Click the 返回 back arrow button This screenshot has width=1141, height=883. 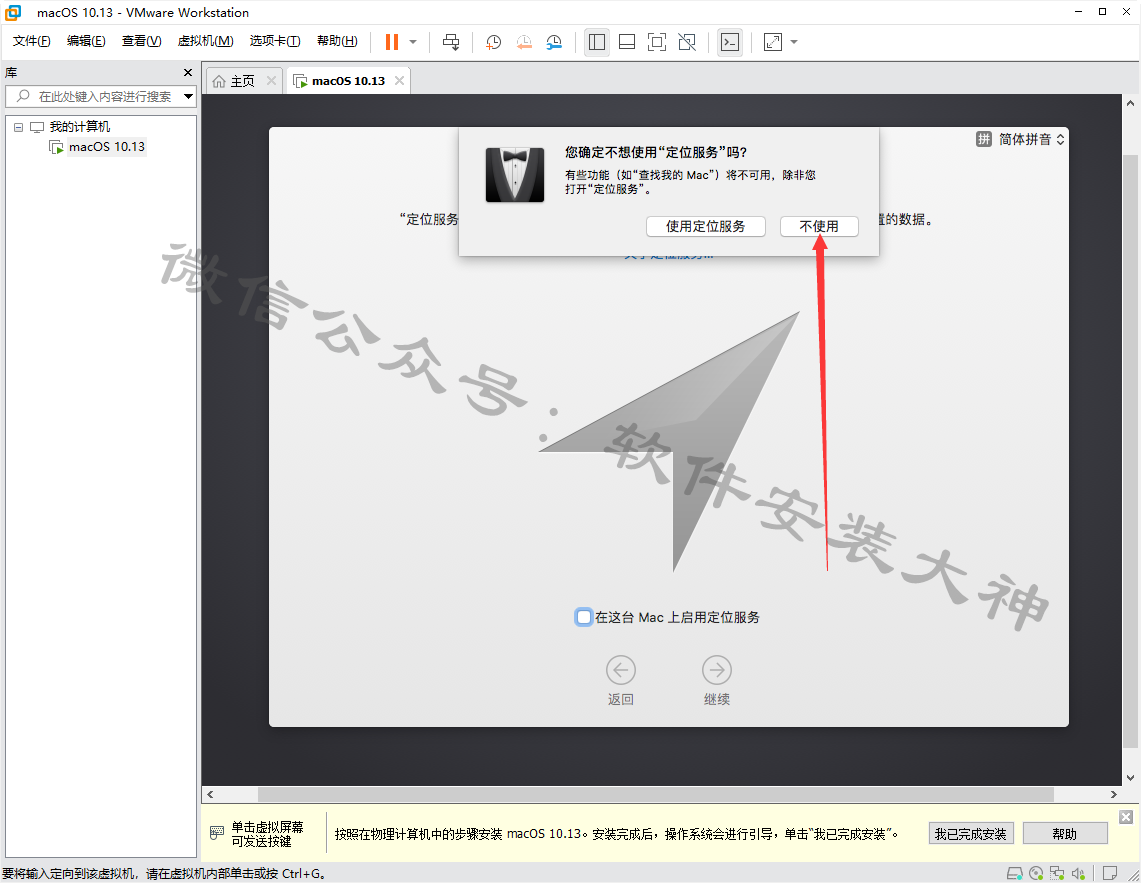coord(621,670)
